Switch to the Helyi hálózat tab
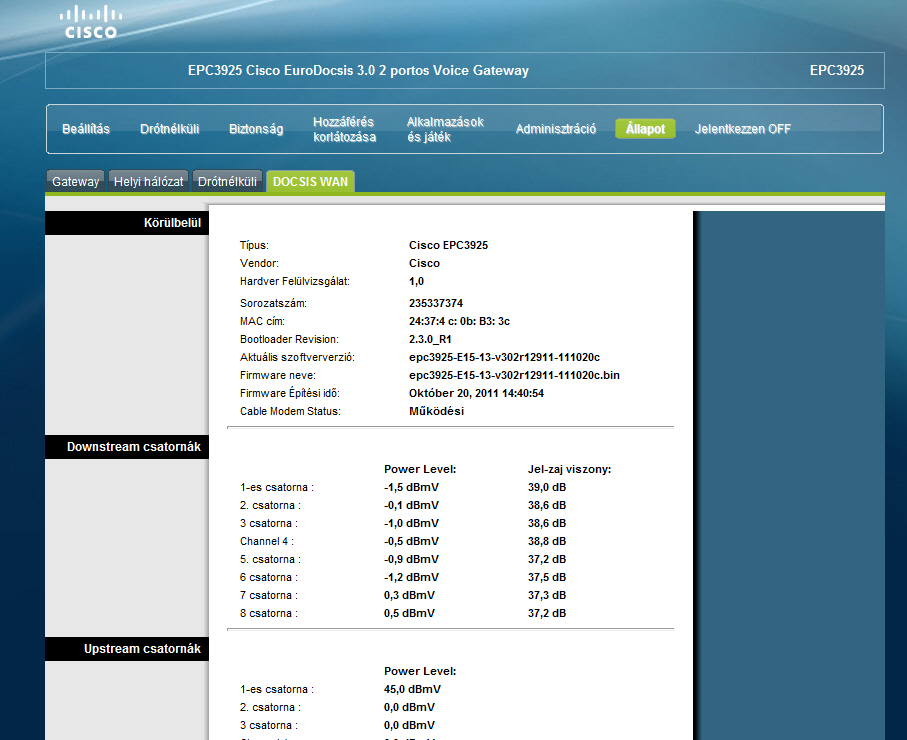Viewport: 907px width, 740px height. click(149, 182)
